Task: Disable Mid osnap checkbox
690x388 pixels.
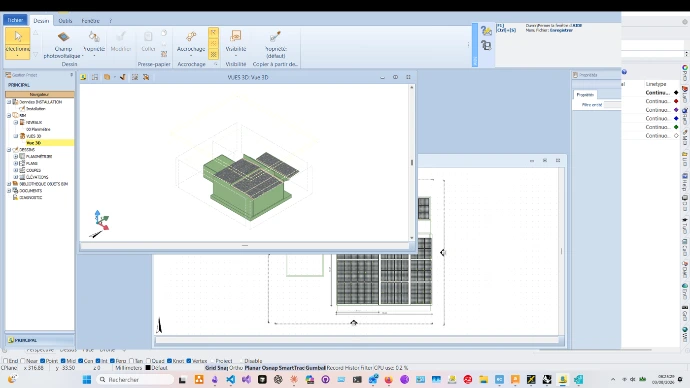Action: (x=63, y=361)
